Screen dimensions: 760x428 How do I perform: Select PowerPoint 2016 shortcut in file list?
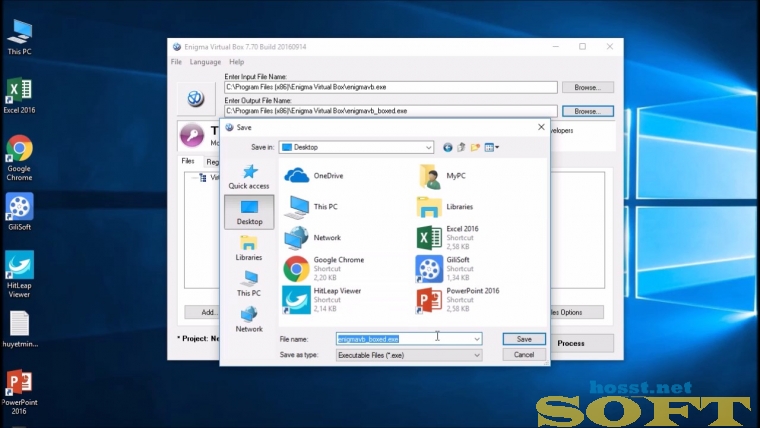(x=458, y=300)
